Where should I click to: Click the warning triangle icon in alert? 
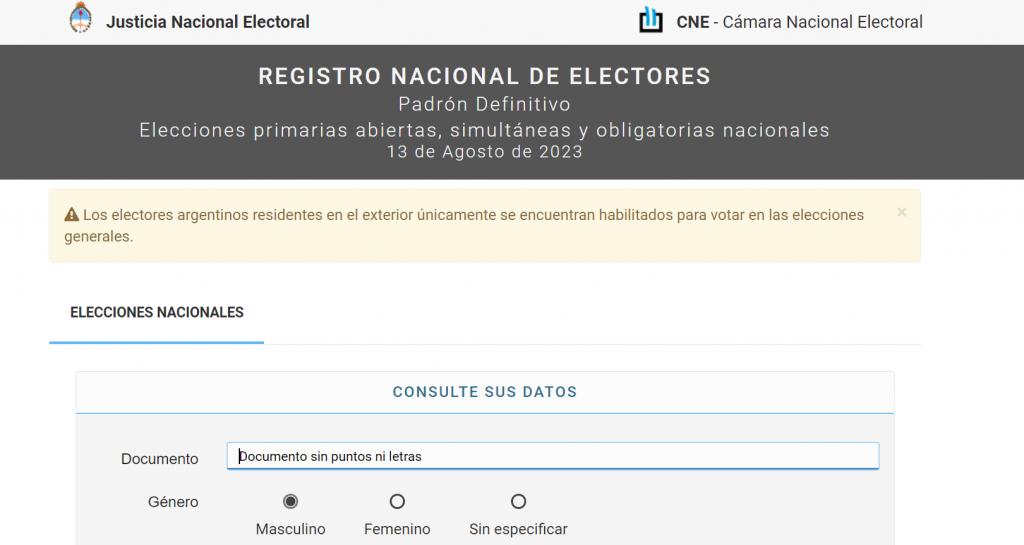(x=71, y=215)
